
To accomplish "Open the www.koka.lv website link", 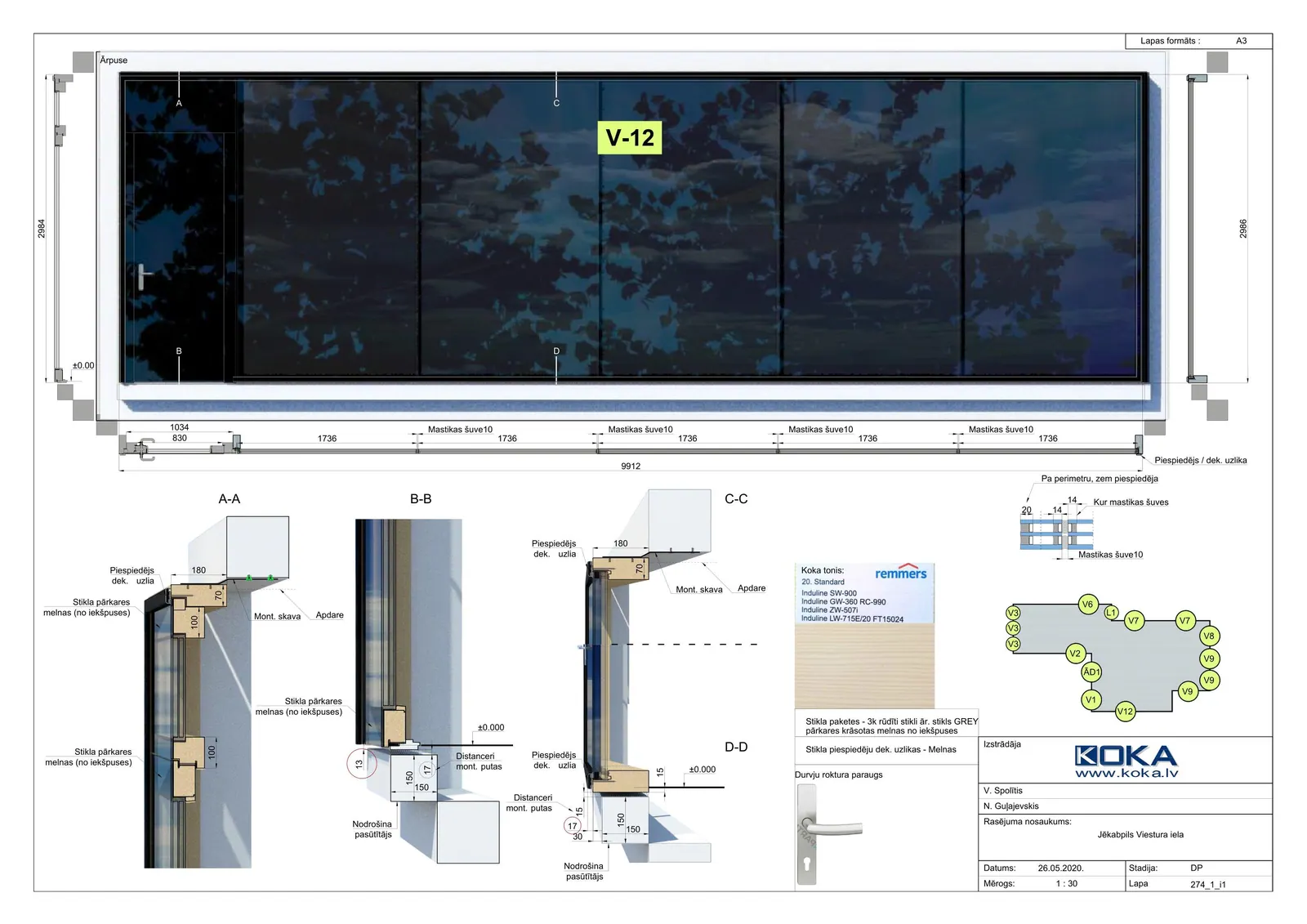I will 1126,773.
